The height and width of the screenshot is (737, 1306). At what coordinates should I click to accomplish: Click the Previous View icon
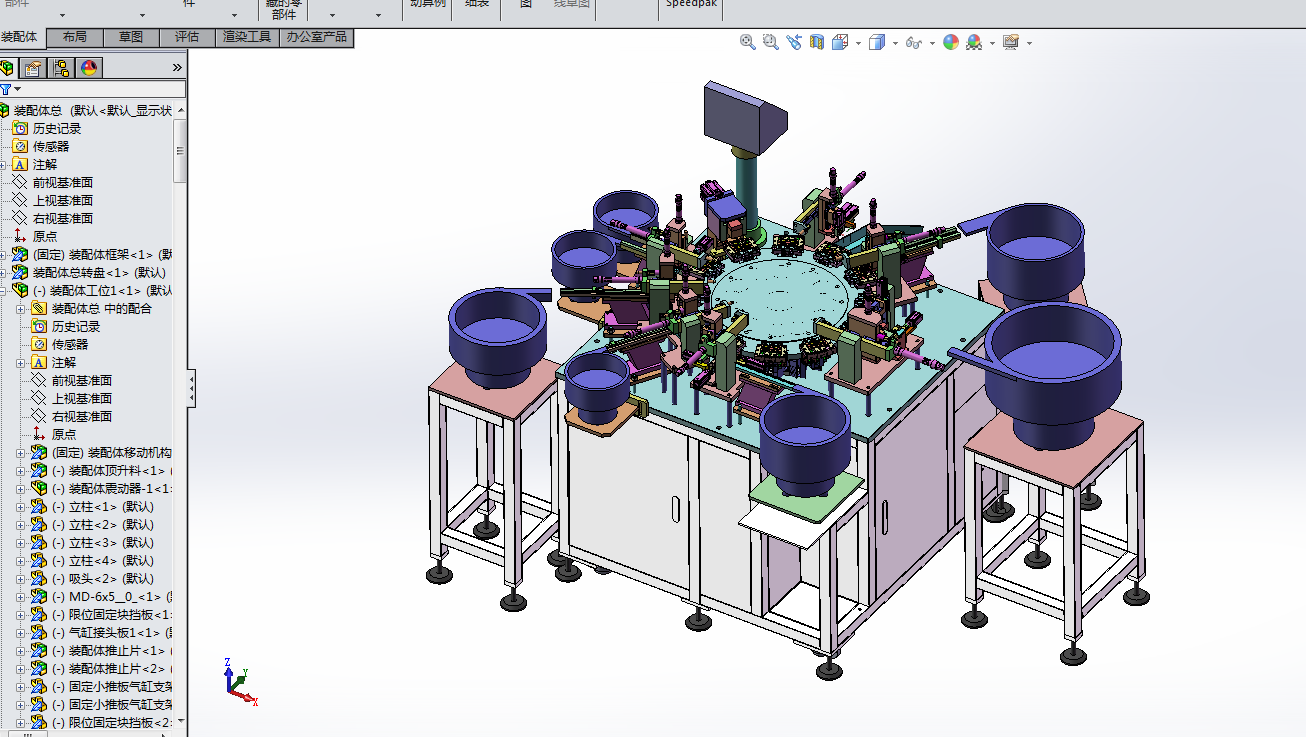[794, 42]
